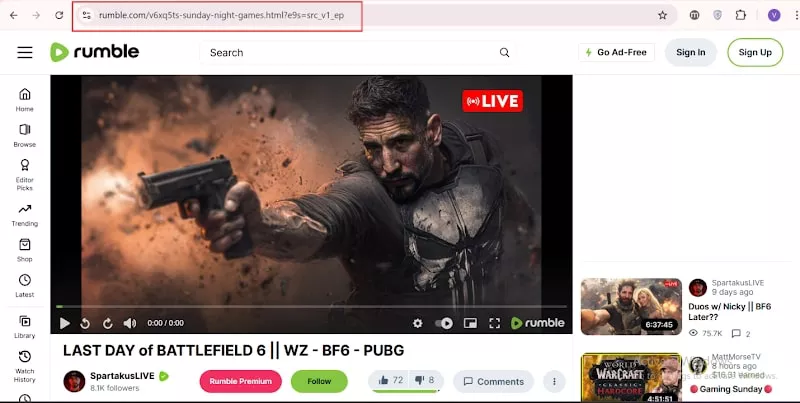
Task: Click the Sign Up button
Action: [x=755, y=52]
